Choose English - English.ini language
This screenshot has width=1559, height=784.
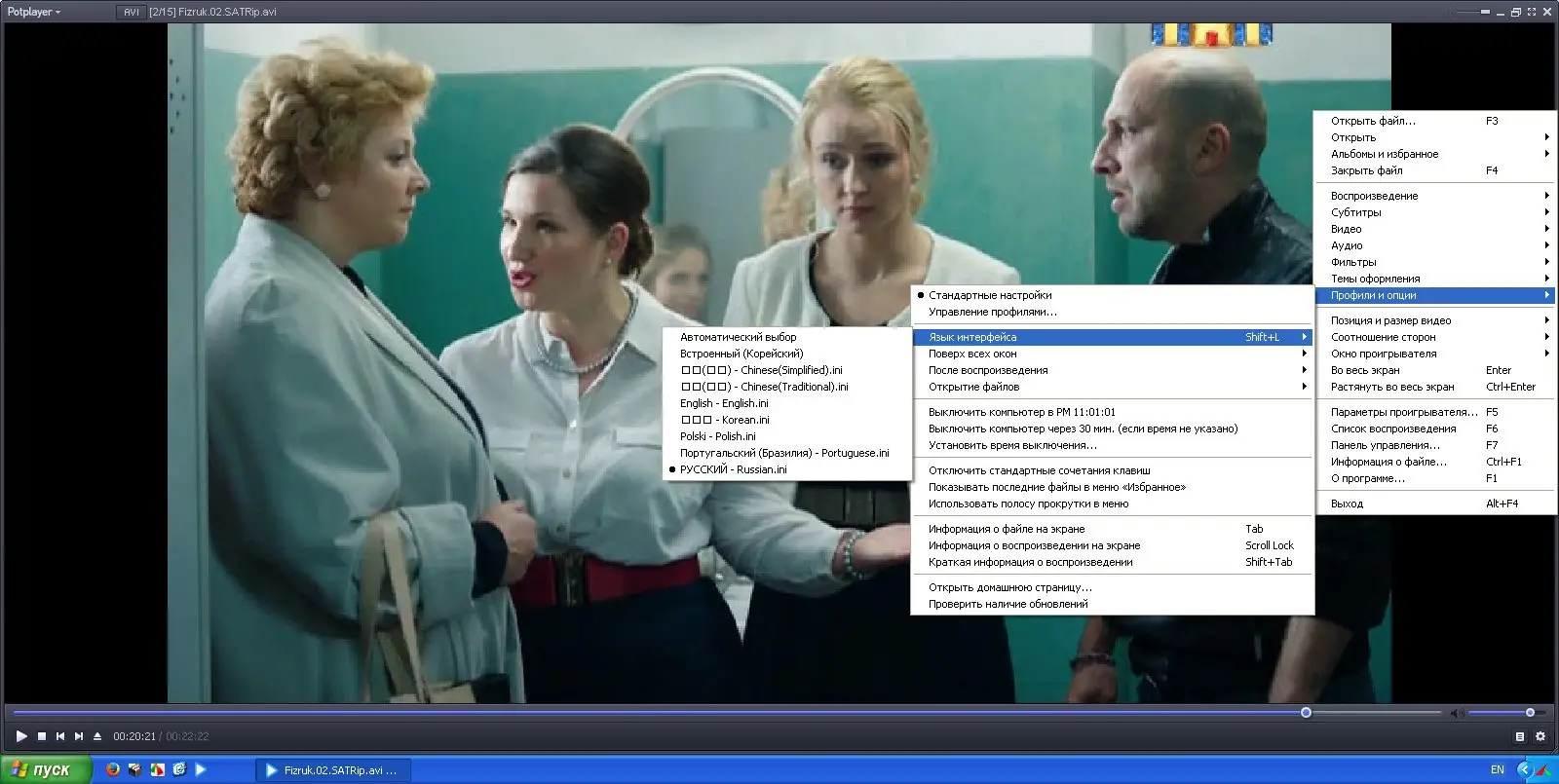[x=785, y=403]
